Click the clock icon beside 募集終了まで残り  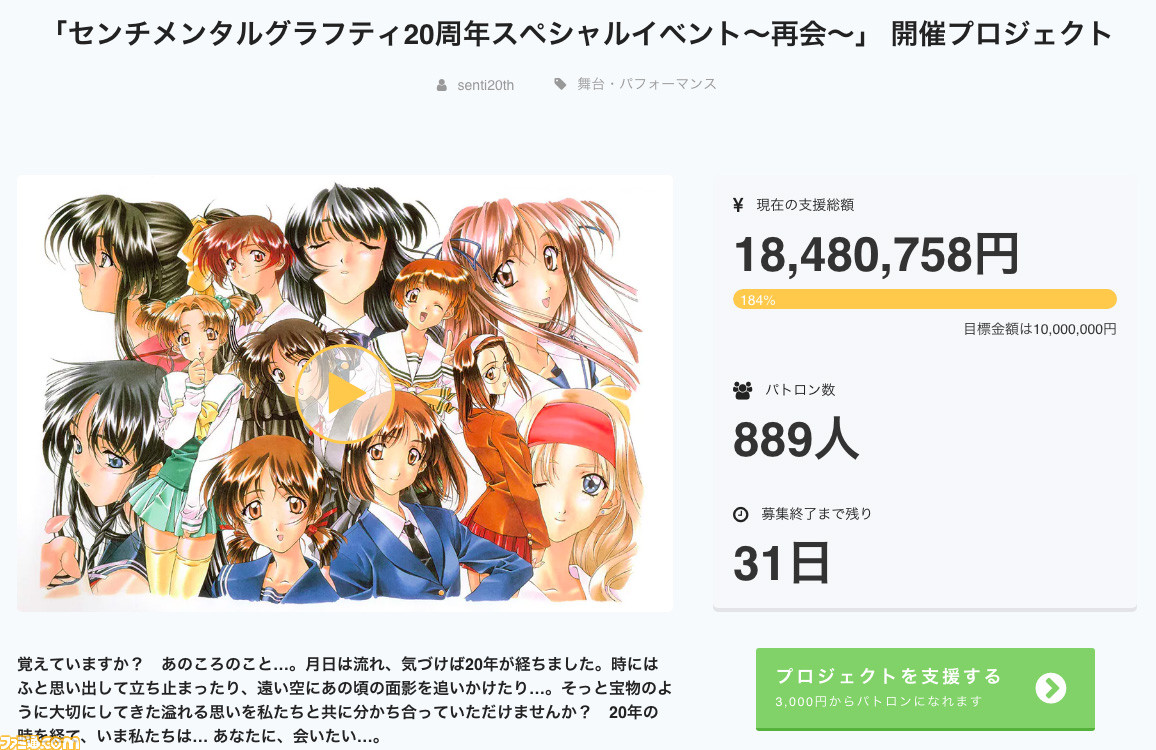tap(741, 514)
